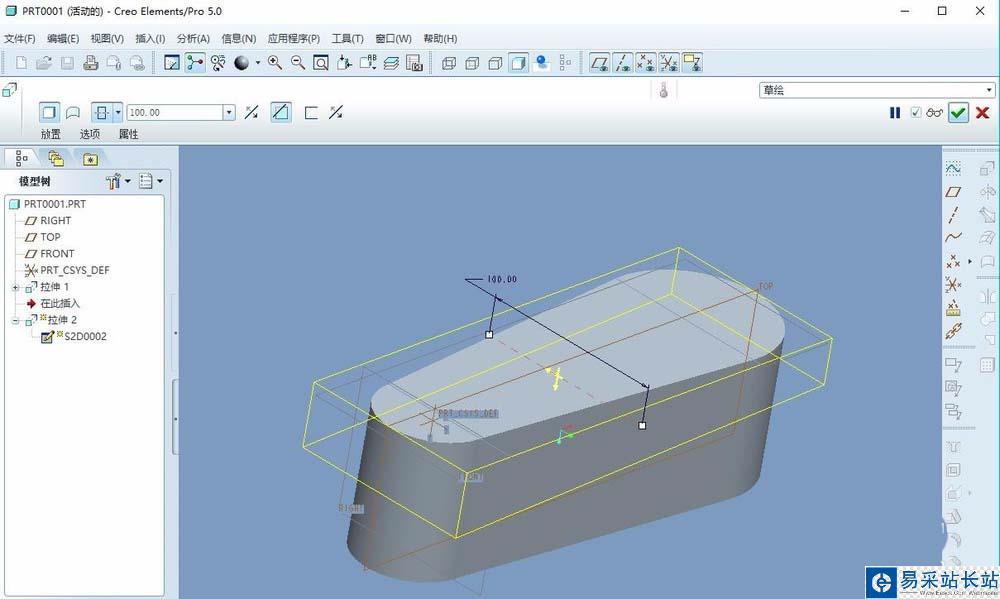Viewport: 1000px width, 599px height.
Task: Toggle datum plane display icon
Action: [x=599, y=63]
